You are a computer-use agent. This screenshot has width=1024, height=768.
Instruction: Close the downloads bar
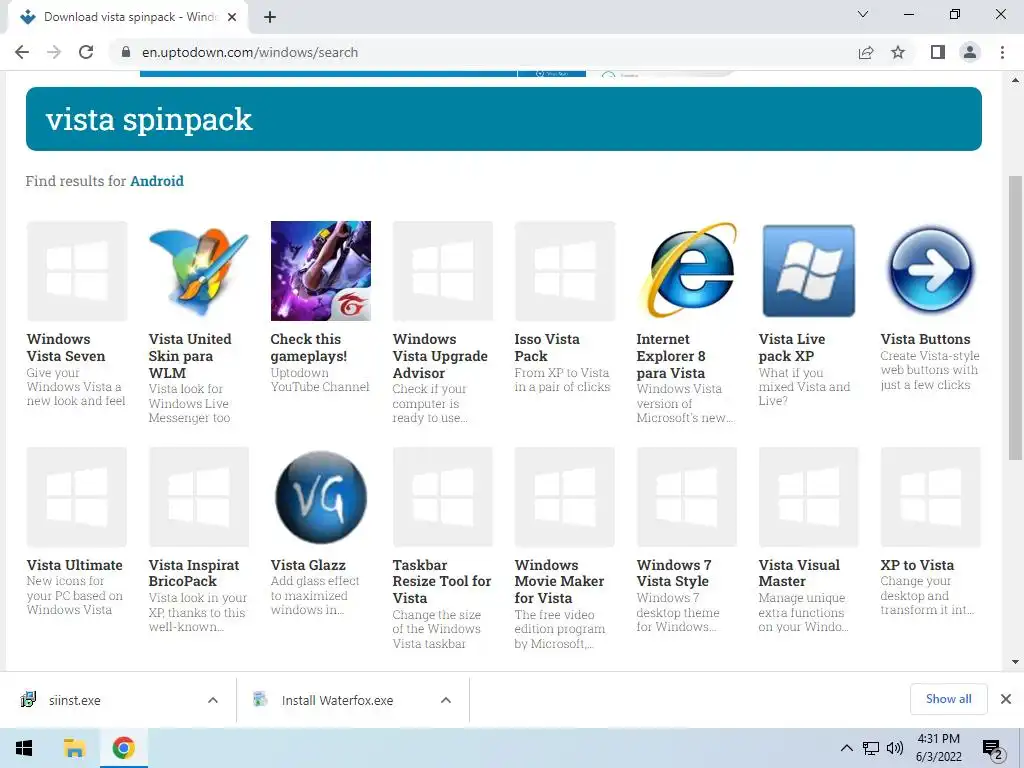click(1006, 699)
